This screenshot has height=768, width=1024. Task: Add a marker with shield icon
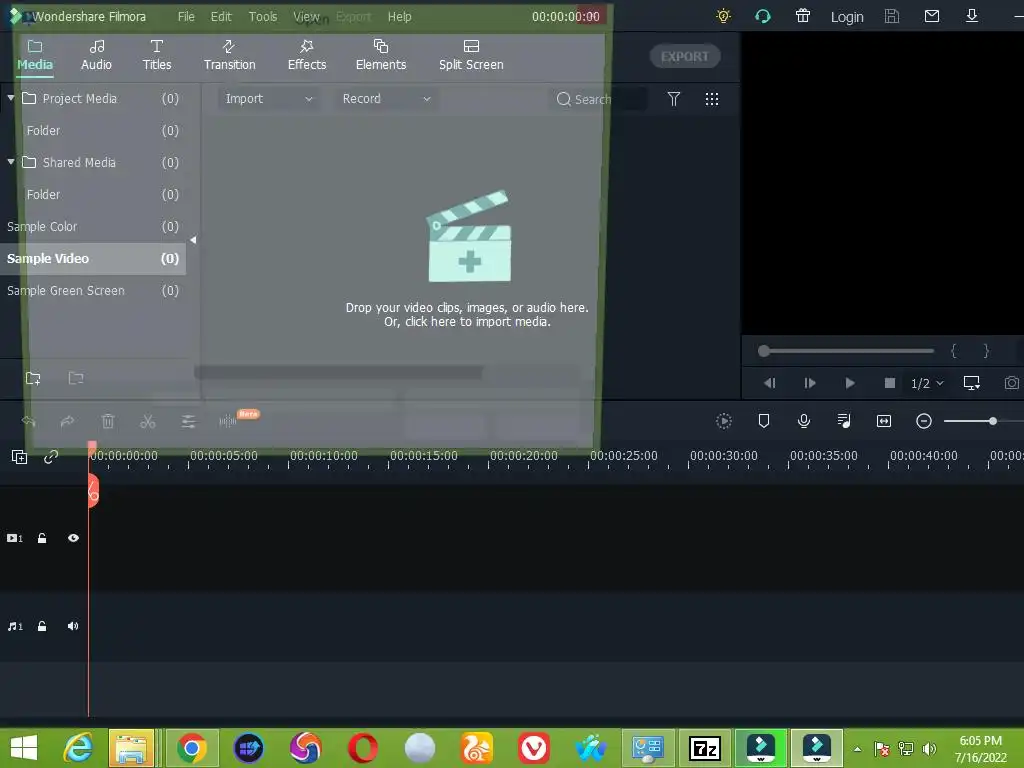pyautogui.click(x=763, y=421)
